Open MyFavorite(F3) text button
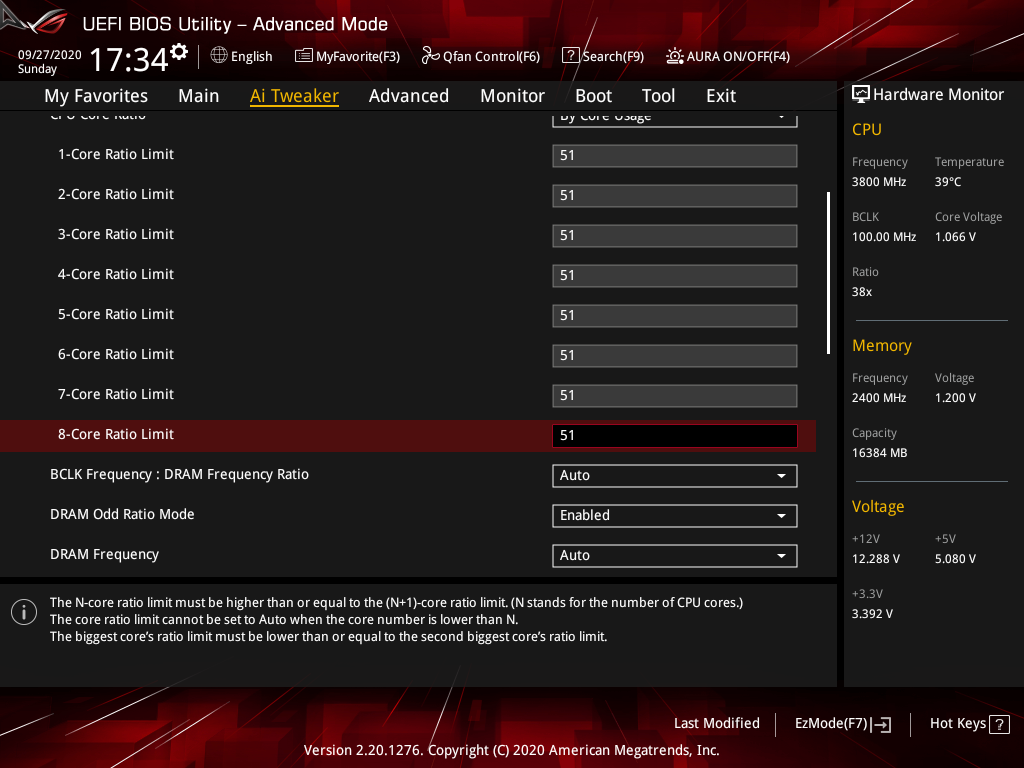The width and height of the screenshot is (1024, 768). (x=358, y=56)
